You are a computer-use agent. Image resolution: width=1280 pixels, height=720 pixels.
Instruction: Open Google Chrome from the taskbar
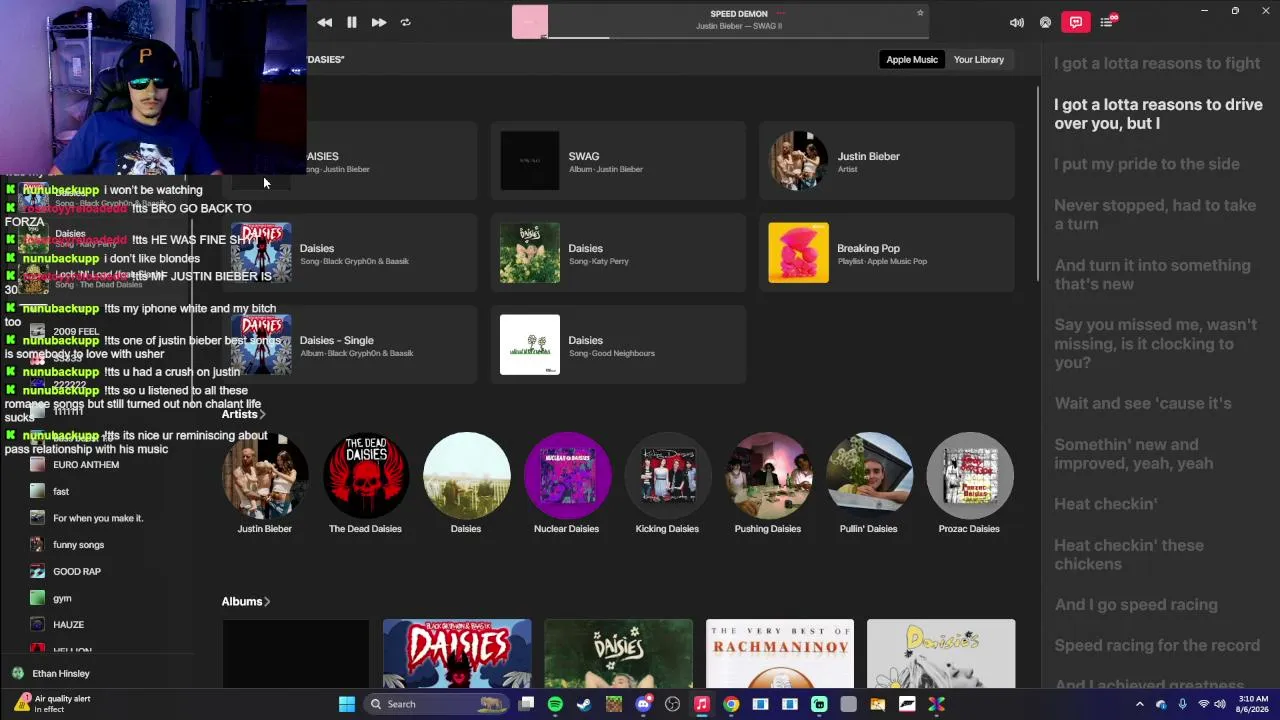tap(731, 704)
